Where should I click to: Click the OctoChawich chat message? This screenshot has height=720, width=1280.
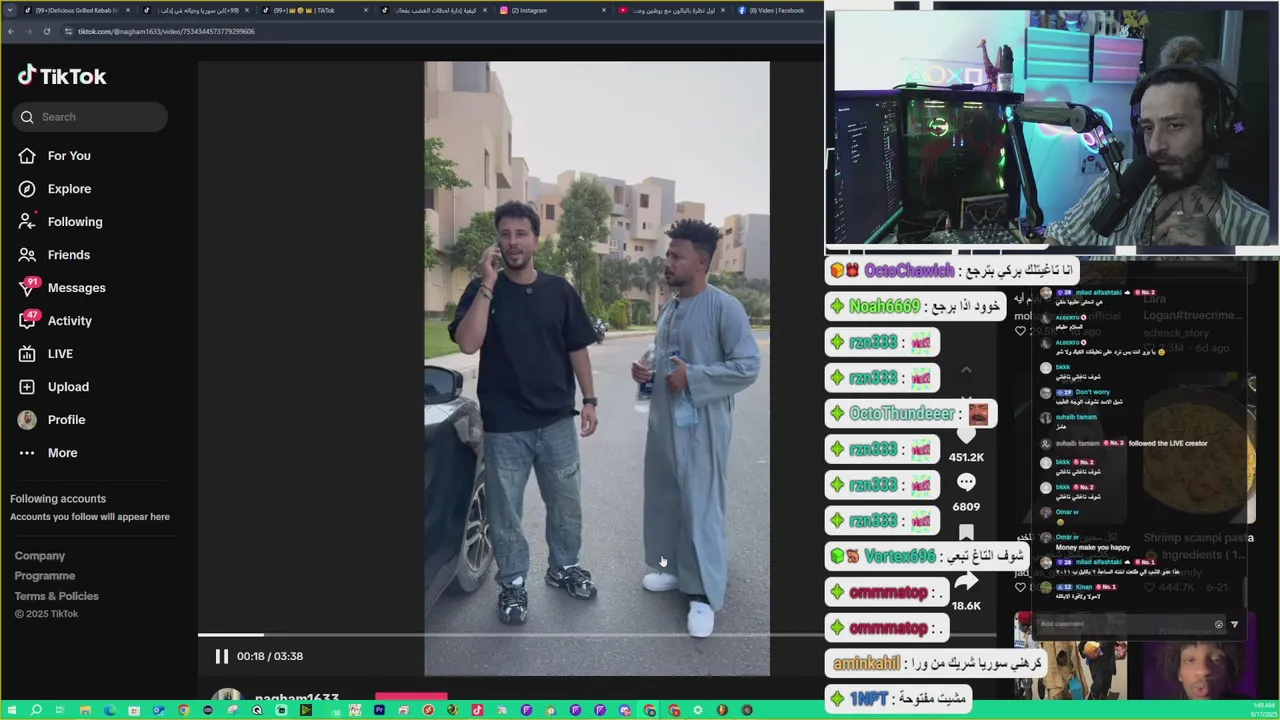953,270
